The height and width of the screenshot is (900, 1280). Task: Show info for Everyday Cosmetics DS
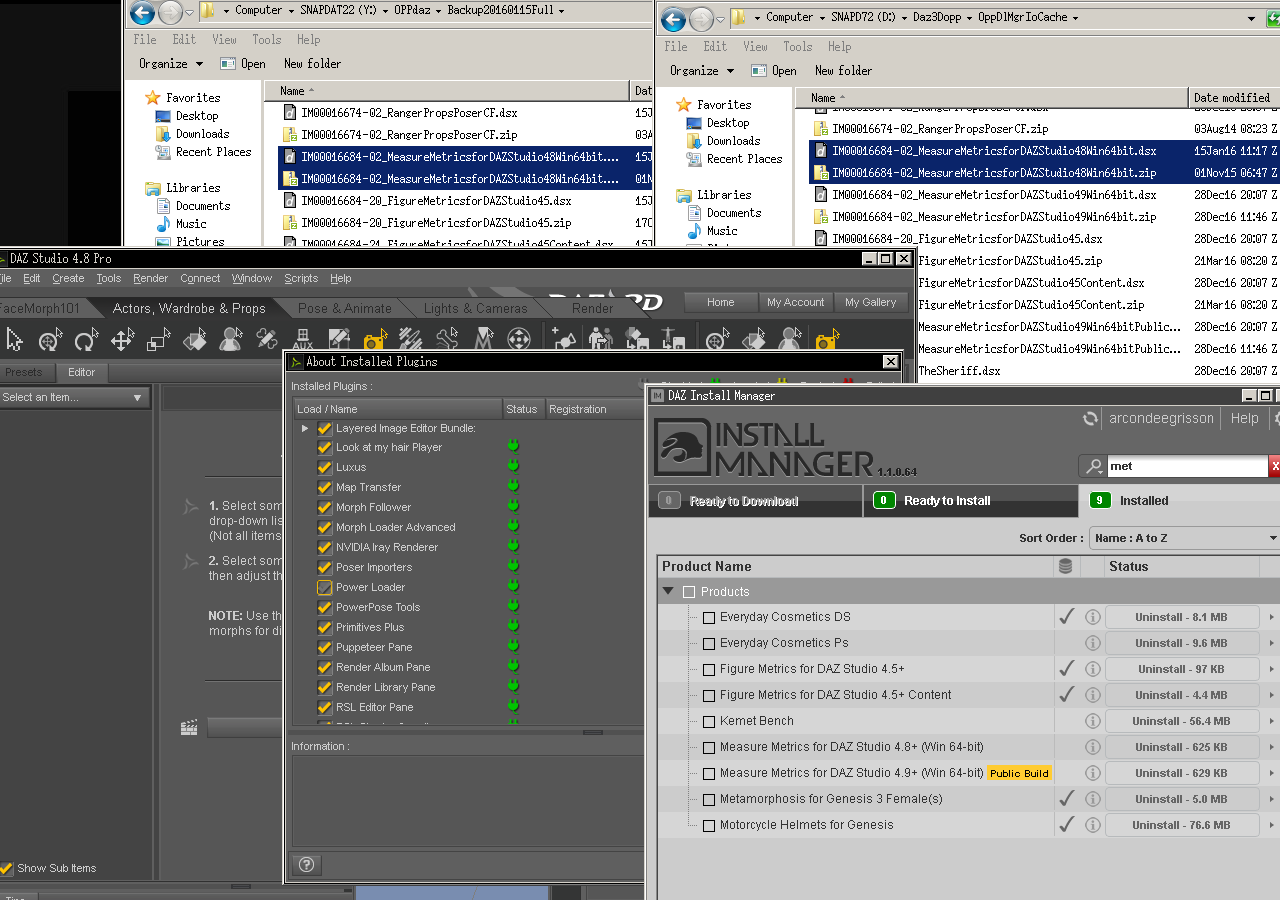point(1092,617)
